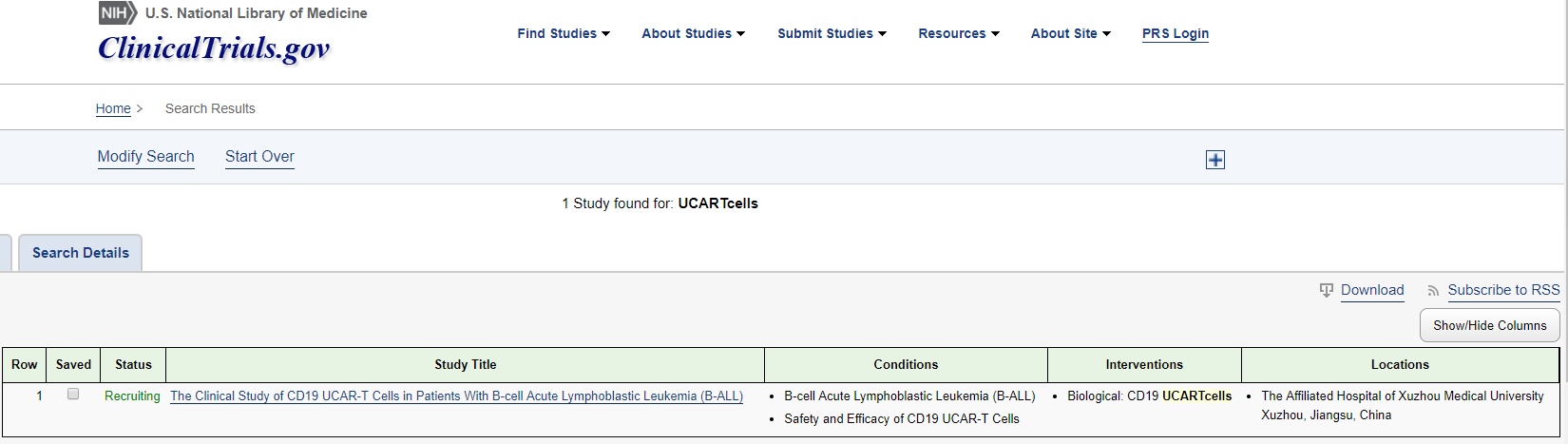Screen dimensions: 1568x444
Task: Open the About Site dropdown
Action: (x=1070, y=33)
